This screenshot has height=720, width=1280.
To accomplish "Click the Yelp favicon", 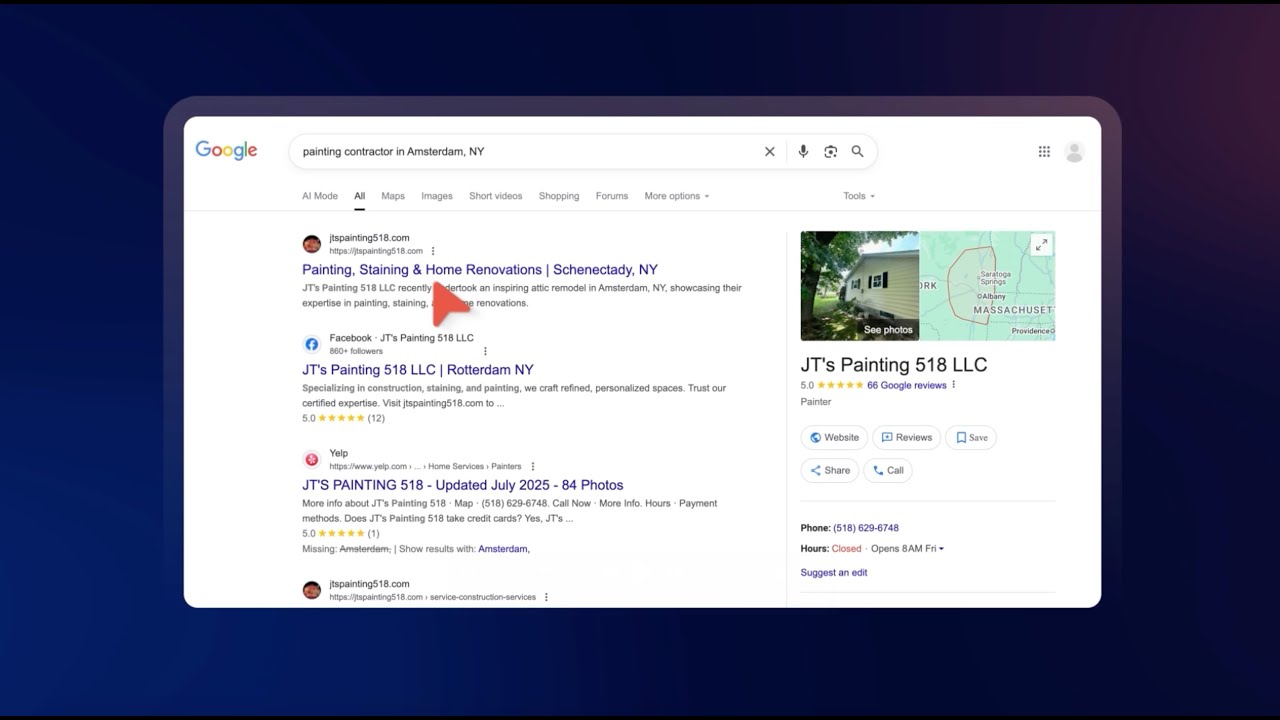I will click(x=312, y=460).
